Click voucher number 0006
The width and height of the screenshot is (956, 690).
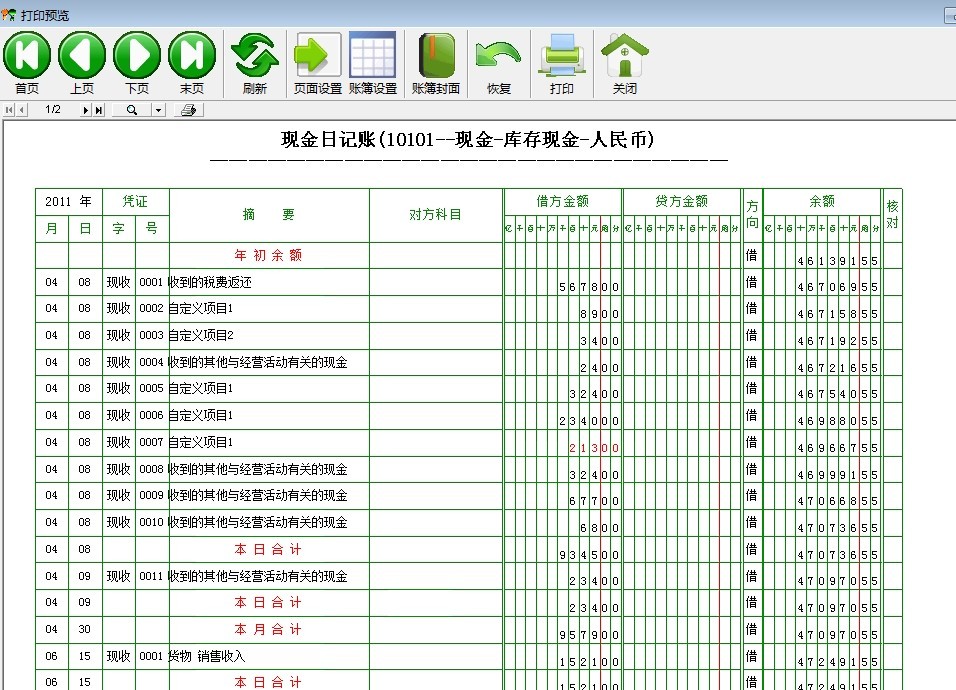(x=151, y=415)
